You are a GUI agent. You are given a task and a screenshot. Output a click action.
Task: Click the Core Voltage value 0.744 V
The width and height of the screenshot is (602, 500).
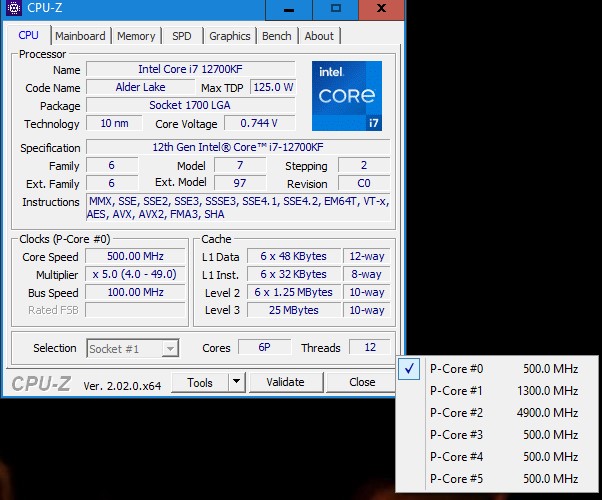click(259, 123)
